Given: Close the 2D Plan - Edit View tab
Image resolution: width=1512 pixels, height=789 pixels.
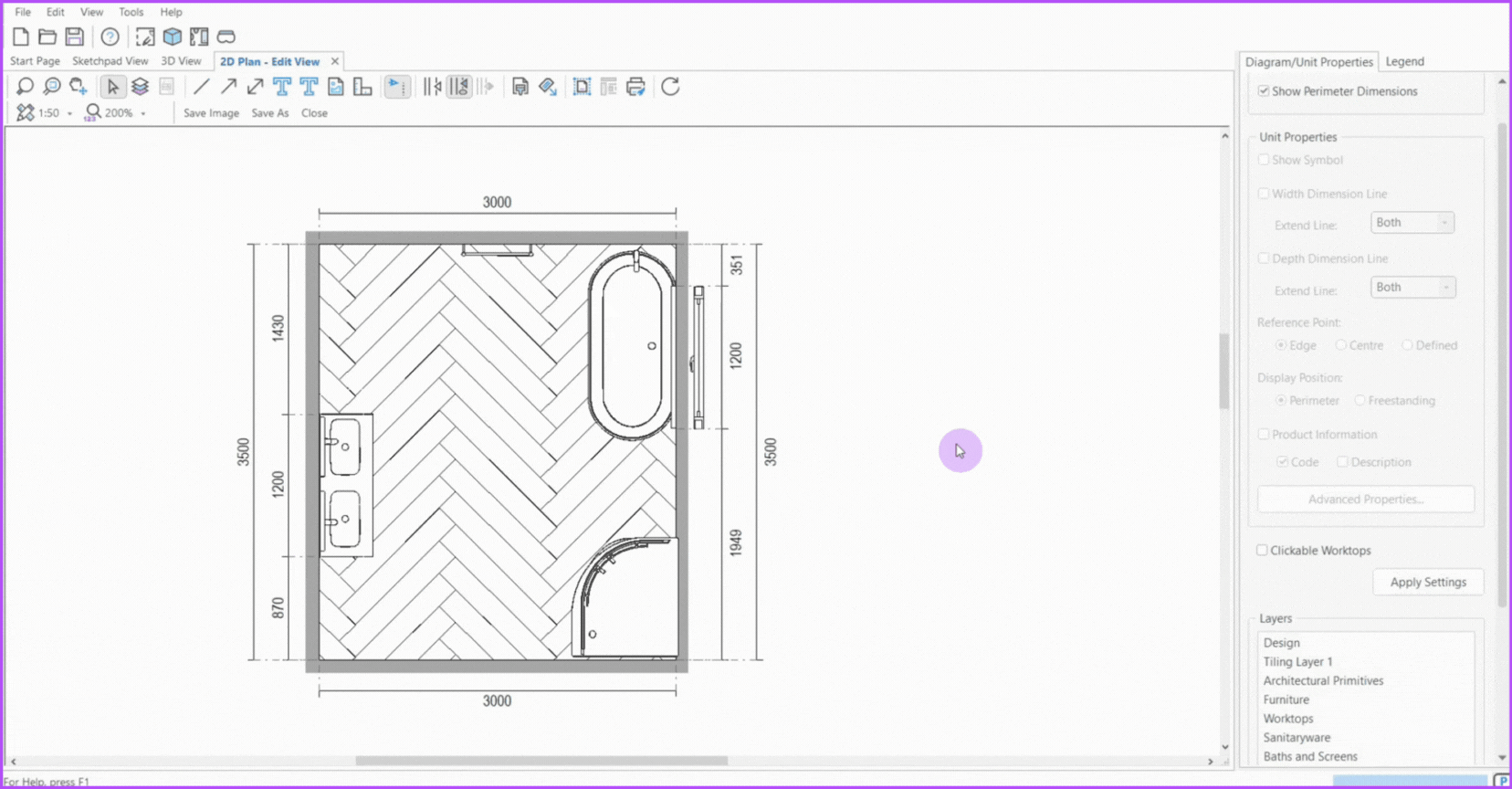Looking at the screenshot, I should (x=335, y=61).
